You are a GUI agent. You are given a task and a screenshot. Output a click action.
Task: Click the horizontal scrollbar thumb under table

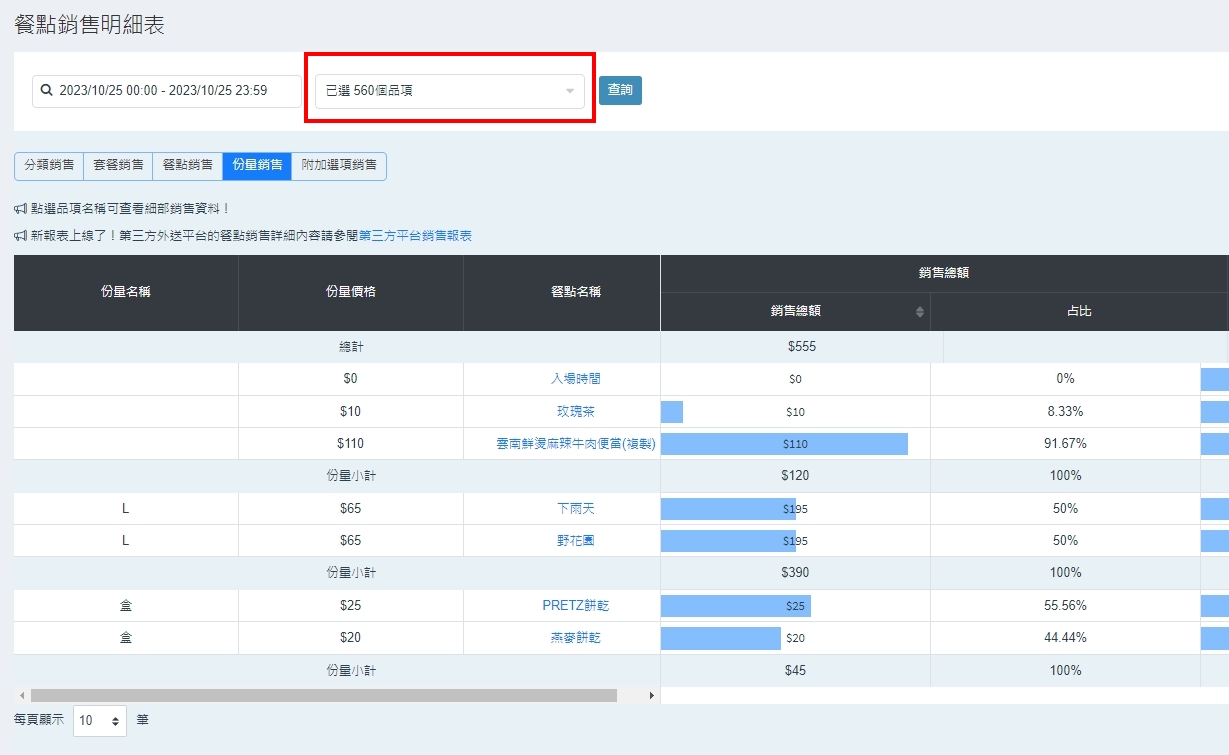pos(323,695)
